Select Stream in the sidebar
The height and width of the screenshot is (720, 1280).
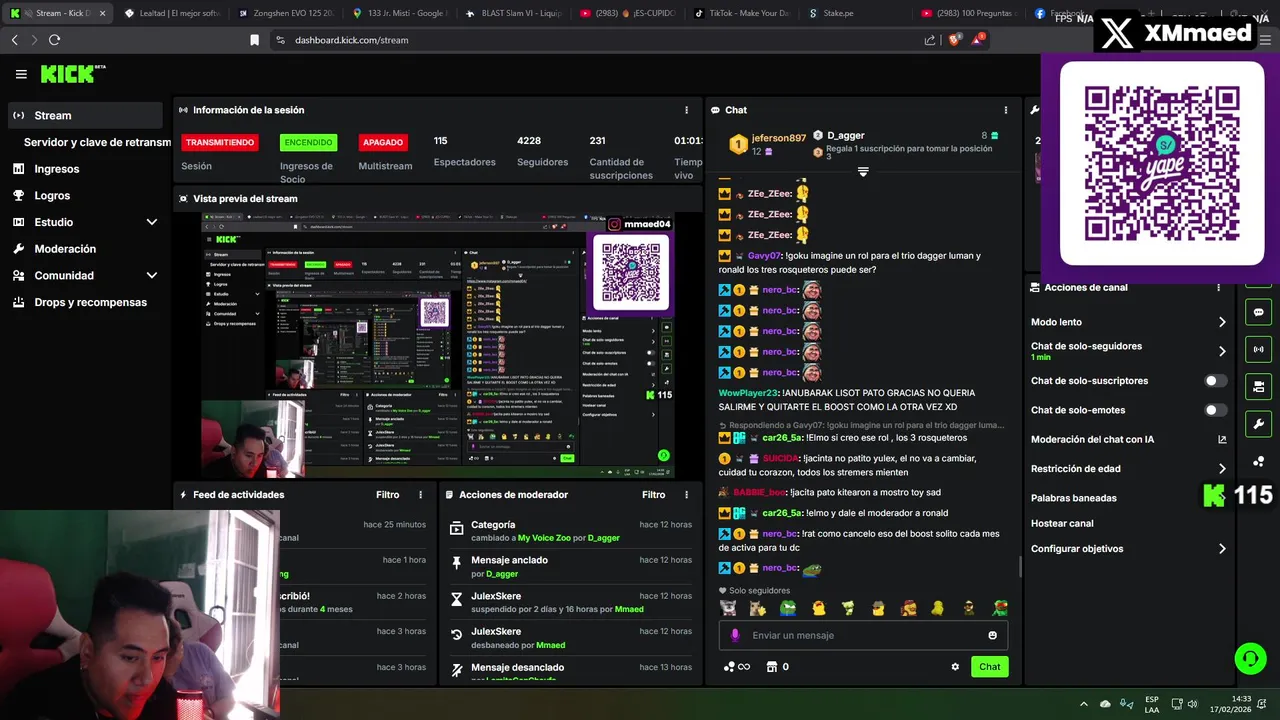click(84, 115)
